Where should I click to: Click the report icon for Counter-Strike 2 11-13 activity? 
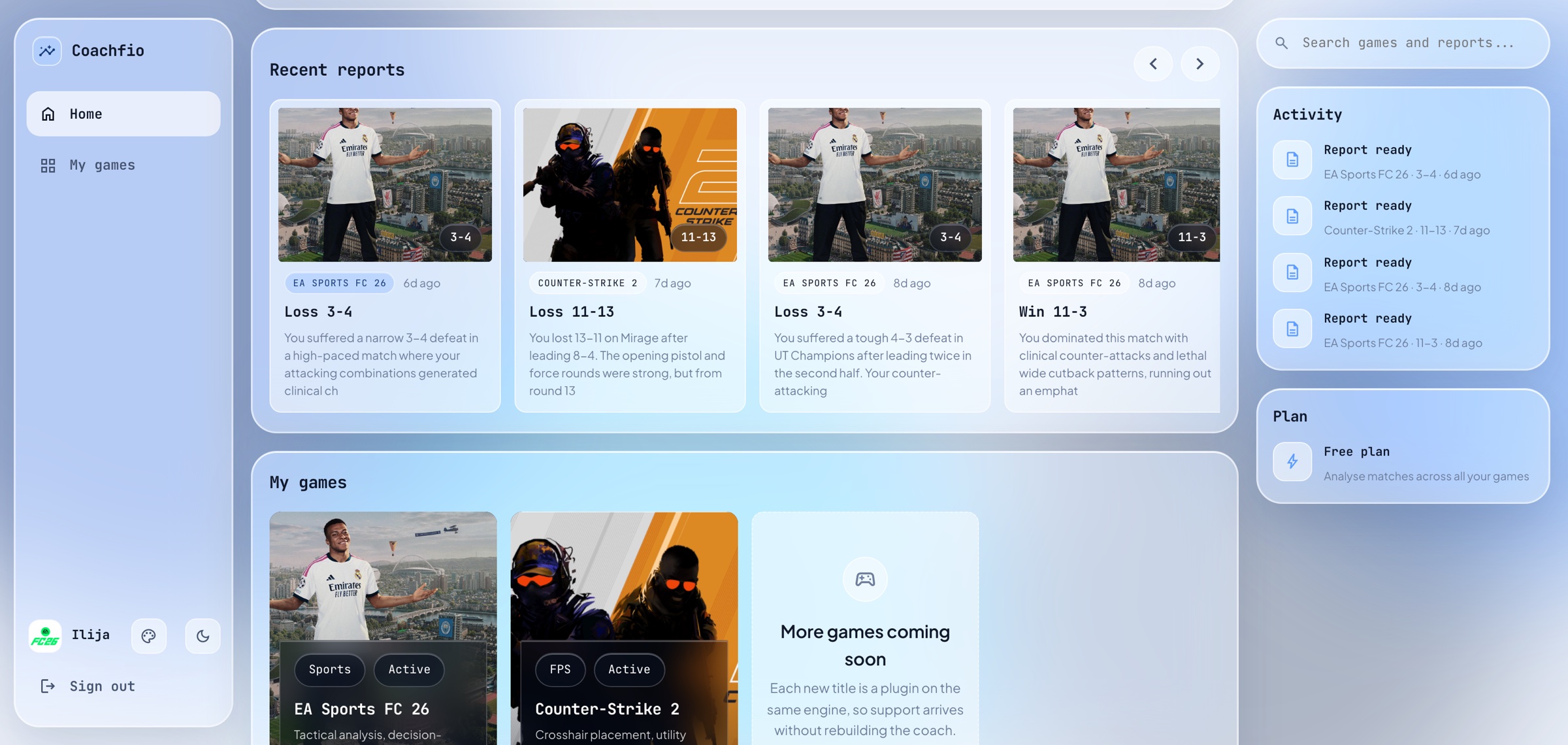coord(1292,216)
